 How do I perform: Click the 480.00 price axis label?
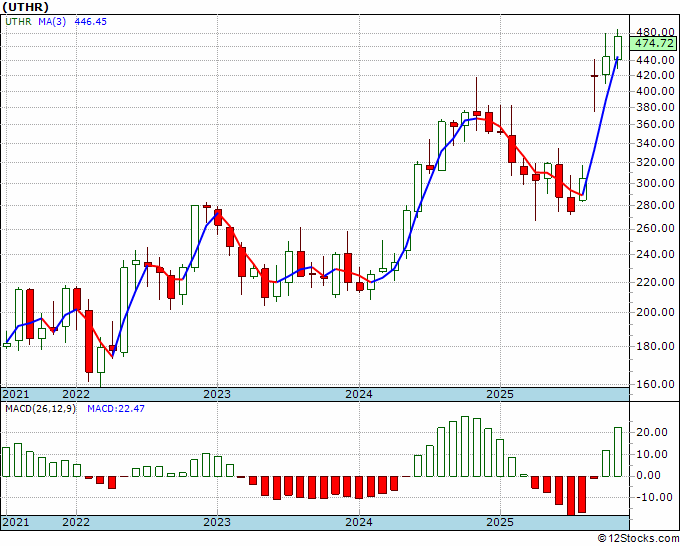pyautogui.click(x=655, y=33)
